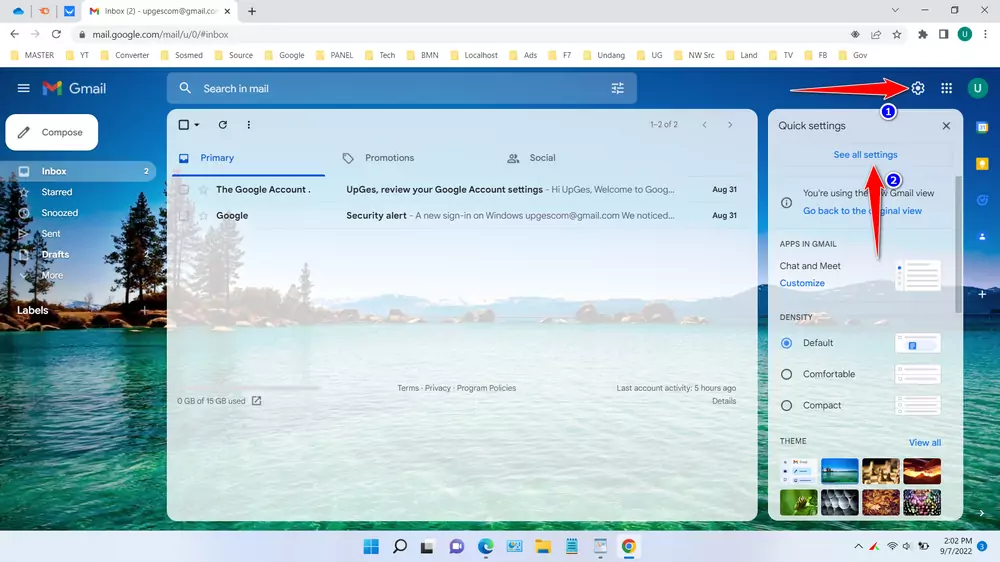Pick the lake theme thumbnail
Screen dimensions: 1000x562
point(839,471)
